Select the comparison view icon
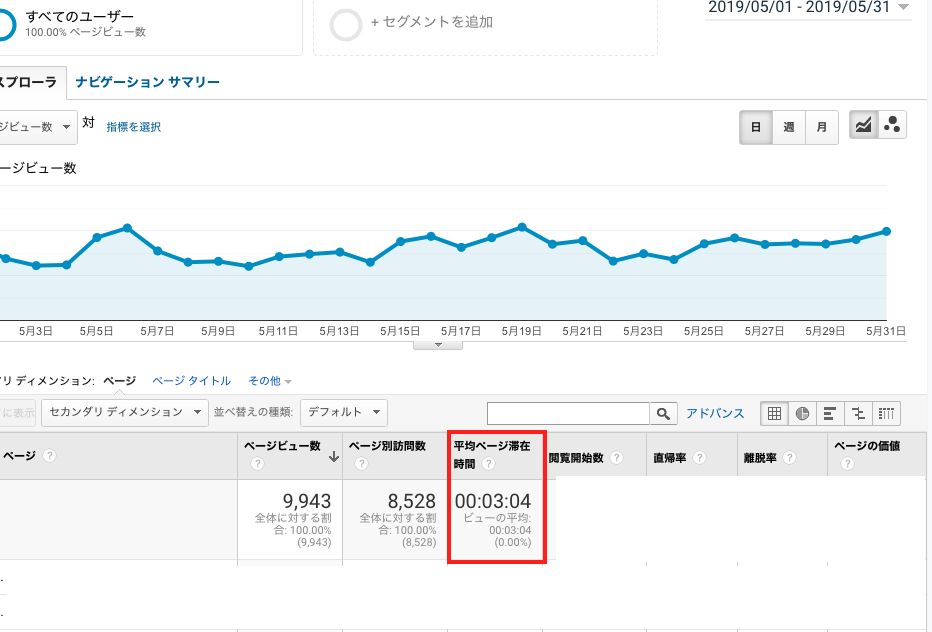932x632 pixels. [x=858, y=413]
